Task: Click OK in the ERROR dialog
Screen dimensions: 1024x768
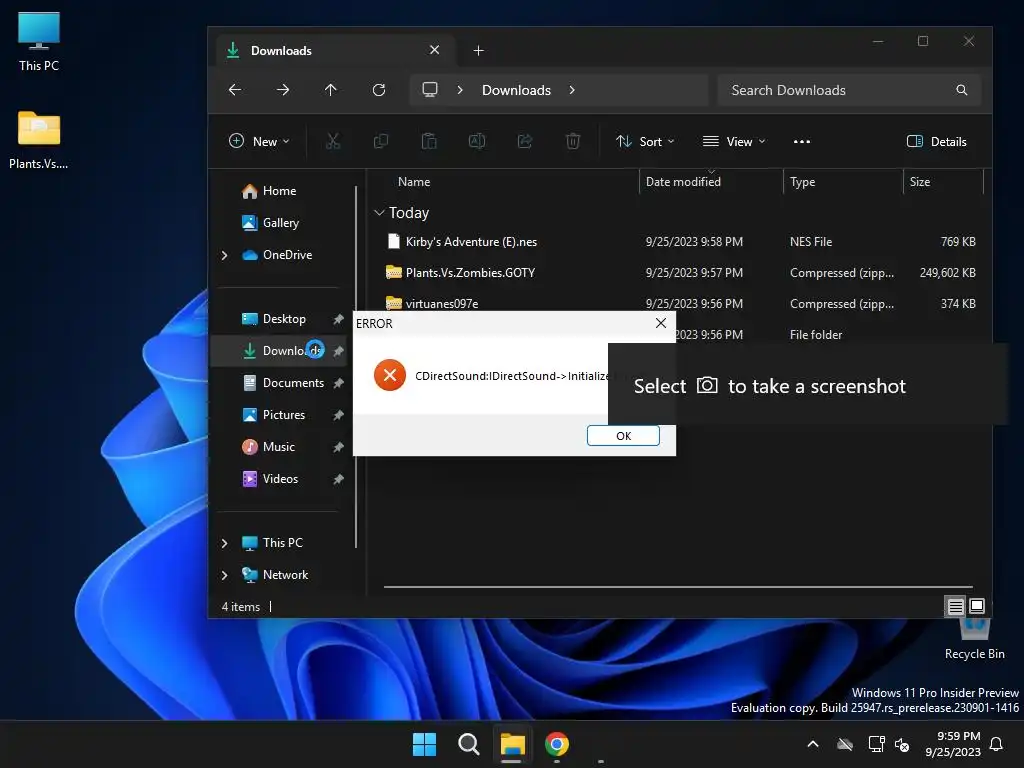Action: pyautogui.click(x=623, y=436)
